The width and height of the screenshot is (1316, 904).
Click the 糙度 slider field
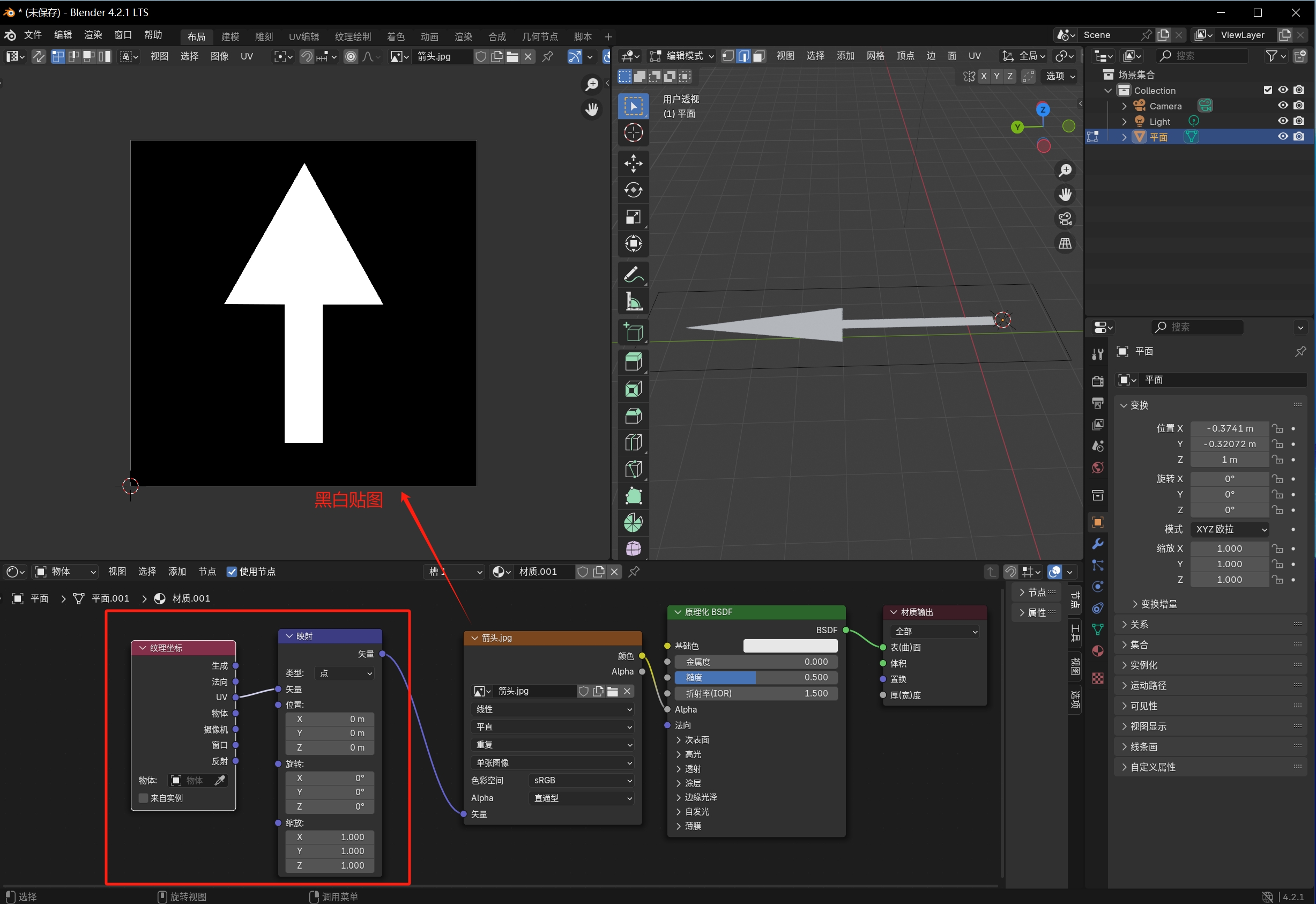pyautogui.click(x=755, y=677)
